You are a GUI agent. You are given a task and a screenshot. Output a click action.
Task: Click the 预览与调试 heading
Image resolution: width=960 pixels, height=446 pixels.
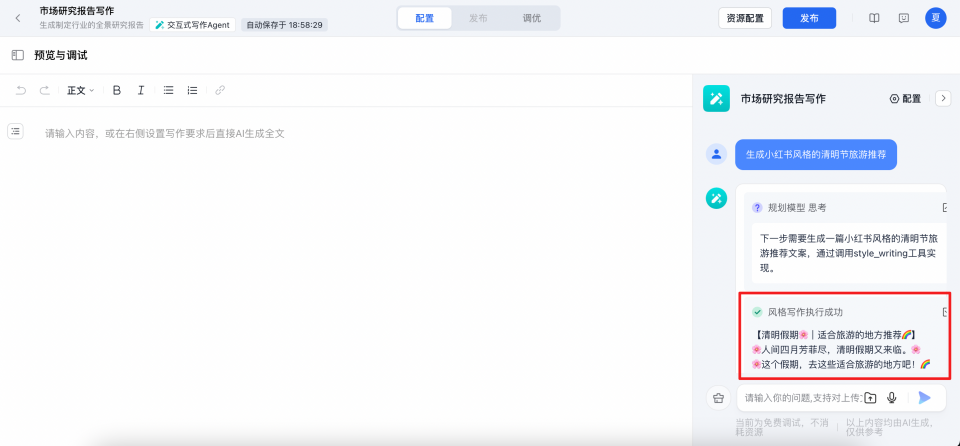(x=61, y=55)
